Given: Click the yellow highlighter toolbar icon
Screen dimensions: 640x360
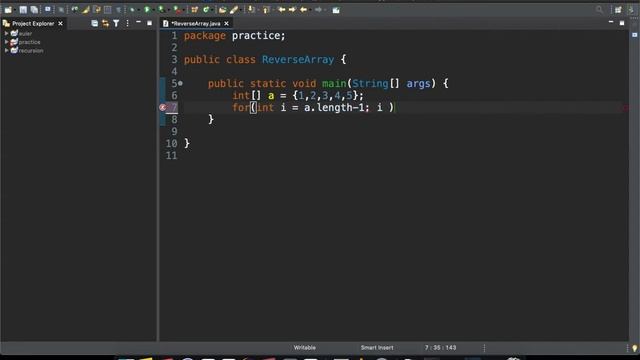Looking at the screenshot, I should pos(86,10).
